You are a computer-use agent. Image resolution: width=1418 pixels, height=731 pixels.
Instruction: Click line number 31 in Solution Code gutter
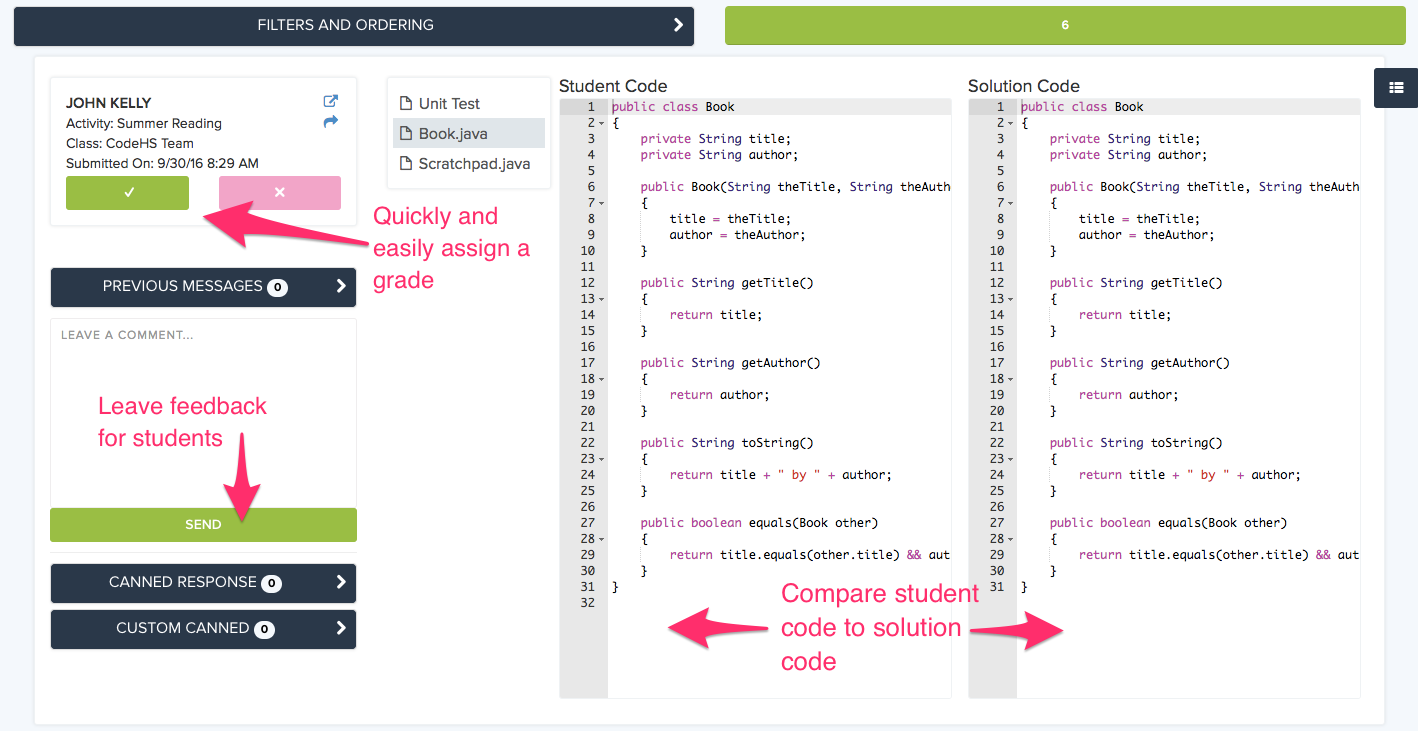tap(996, 587)
